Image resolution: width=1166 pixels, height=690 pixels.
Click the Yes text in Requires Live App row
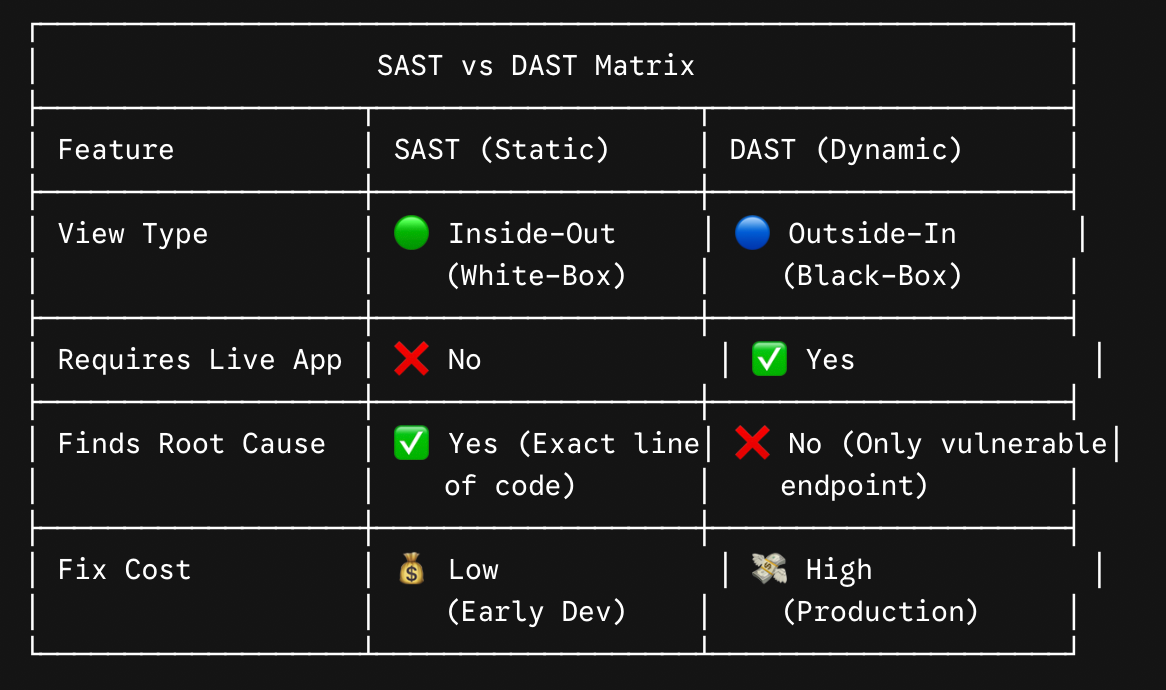click(831, 360)
